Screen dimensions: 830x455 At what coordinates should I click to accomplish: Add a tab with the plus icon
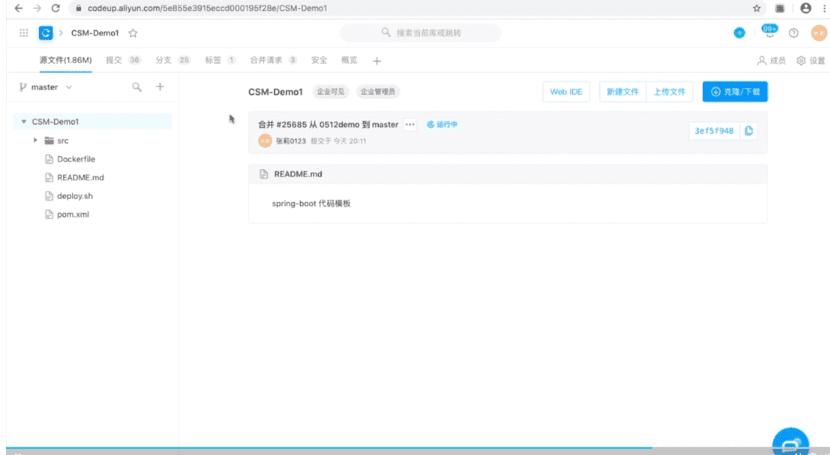pos(376,61)
